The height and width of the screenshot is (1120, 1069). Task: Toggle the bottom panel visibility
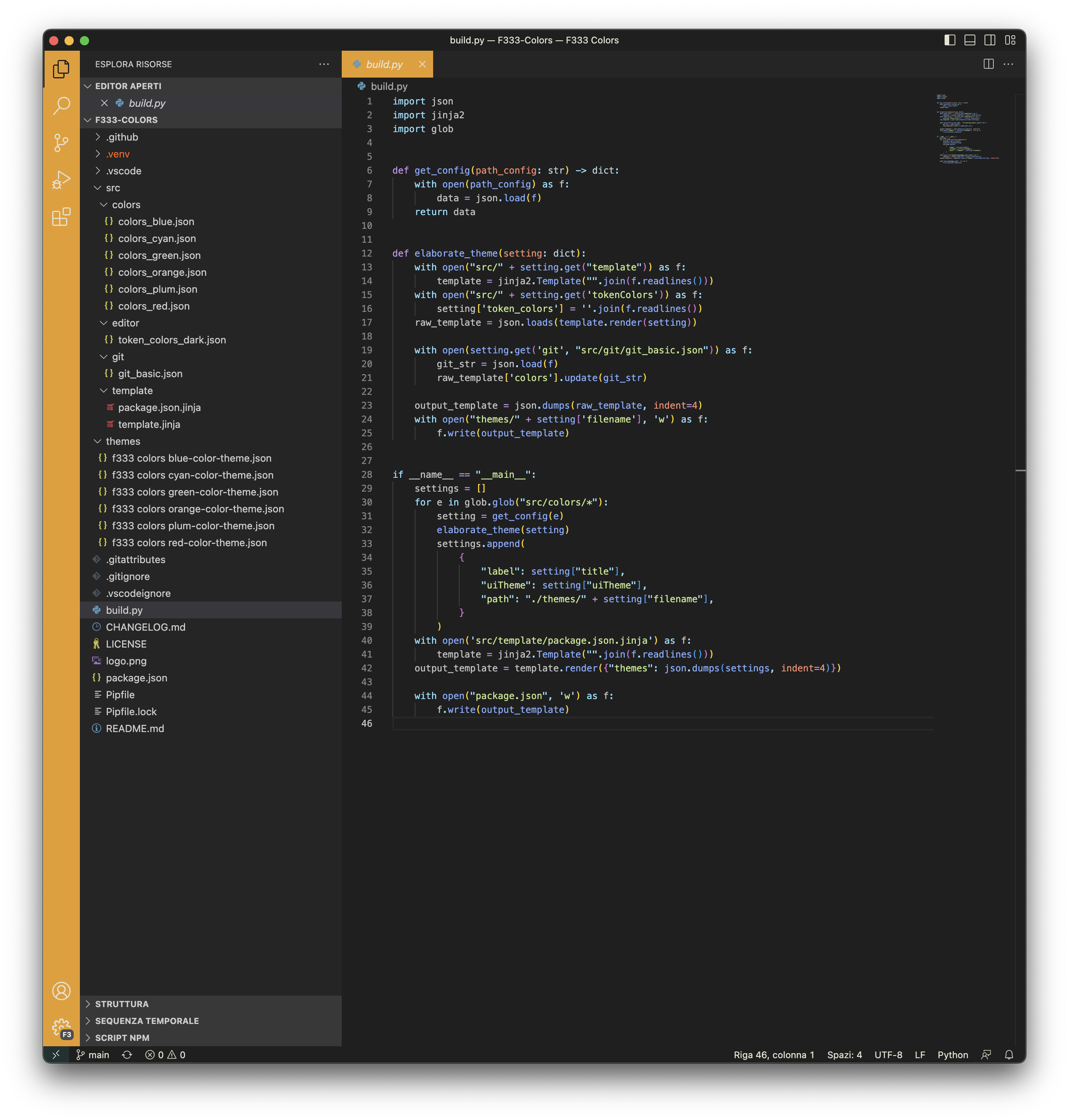point(969,40)
